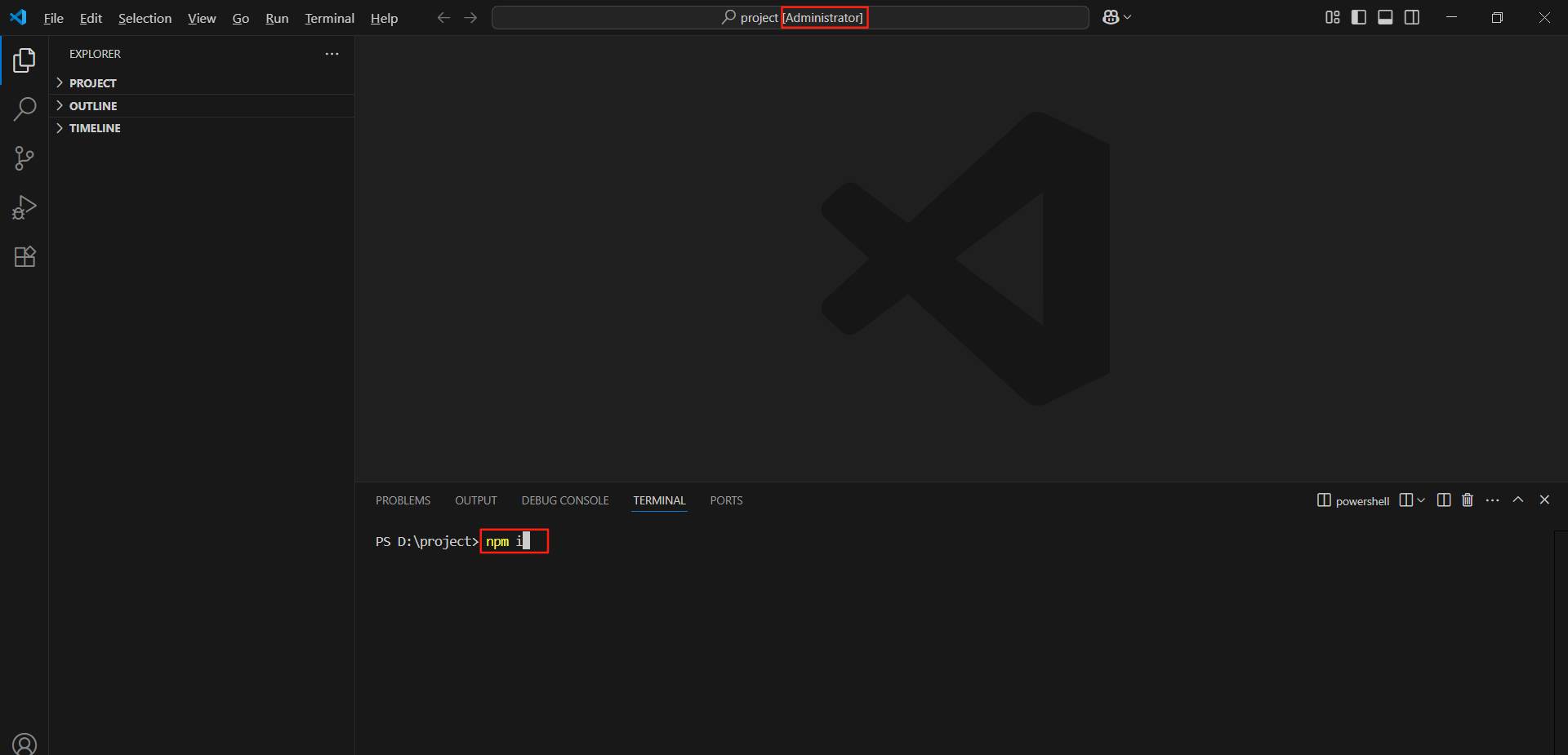This screenshot has height=755, width=1568.
Task: Expand the PROJECT folder section
Action: coord(202,83)
